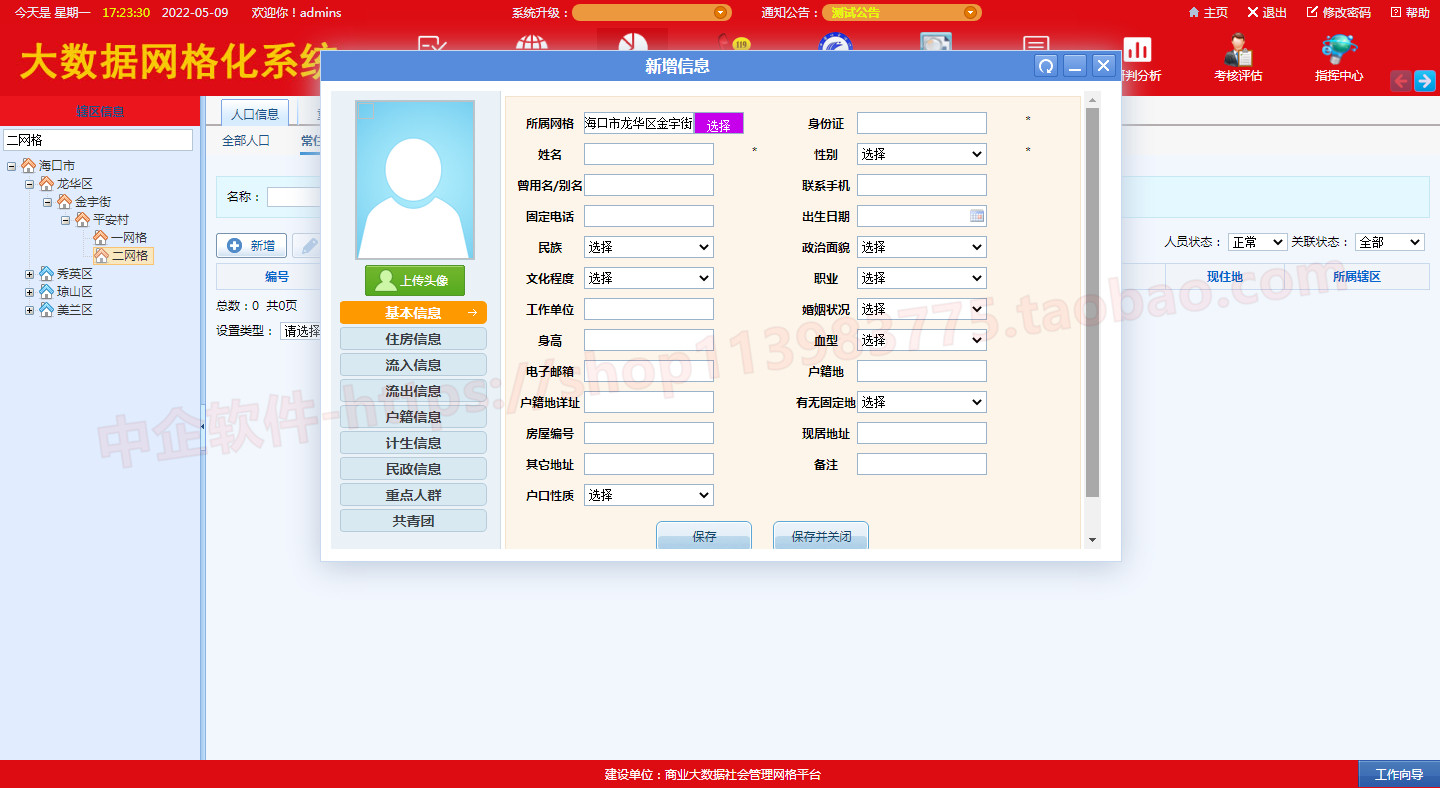Click the refresh icon in dialog title bar
The image size is (1440, 788).
coord(1046,66)
